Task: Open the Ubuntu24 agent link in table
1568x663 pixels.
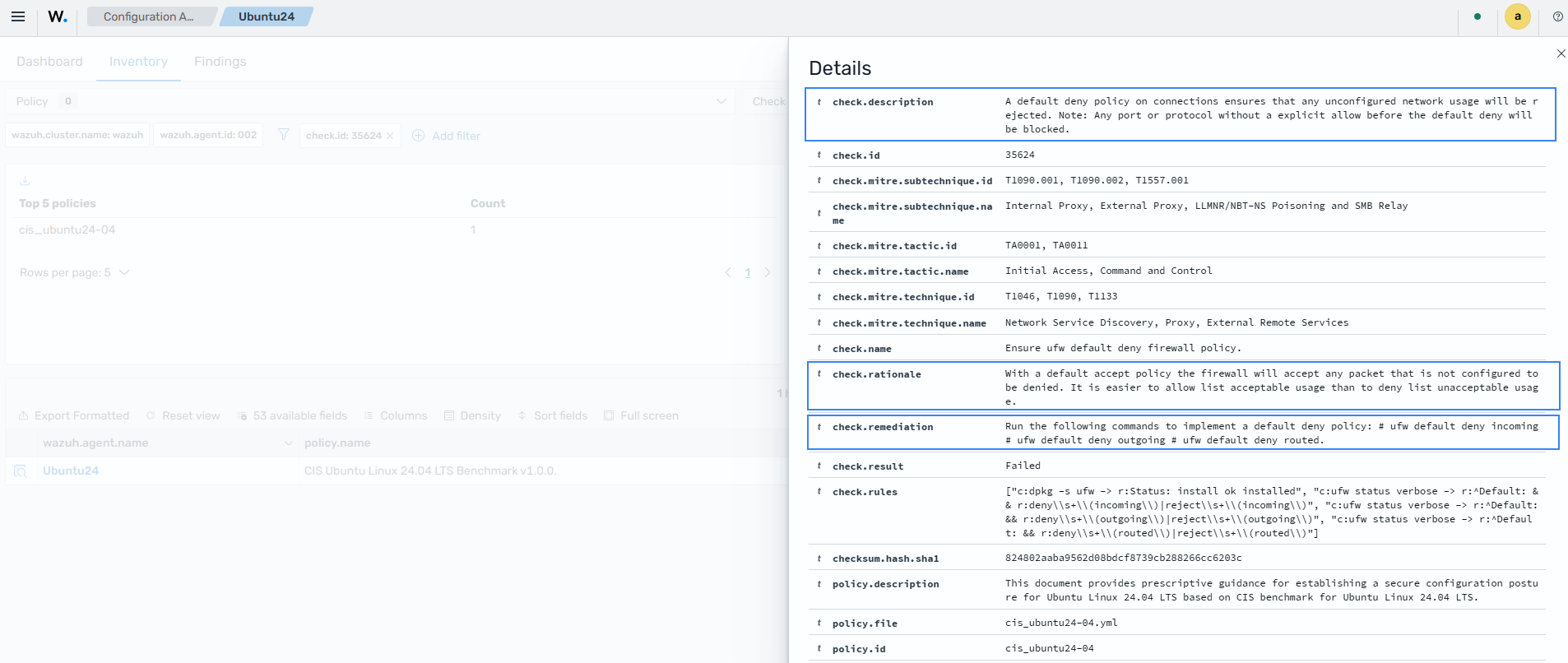Action: click(71, 471)
